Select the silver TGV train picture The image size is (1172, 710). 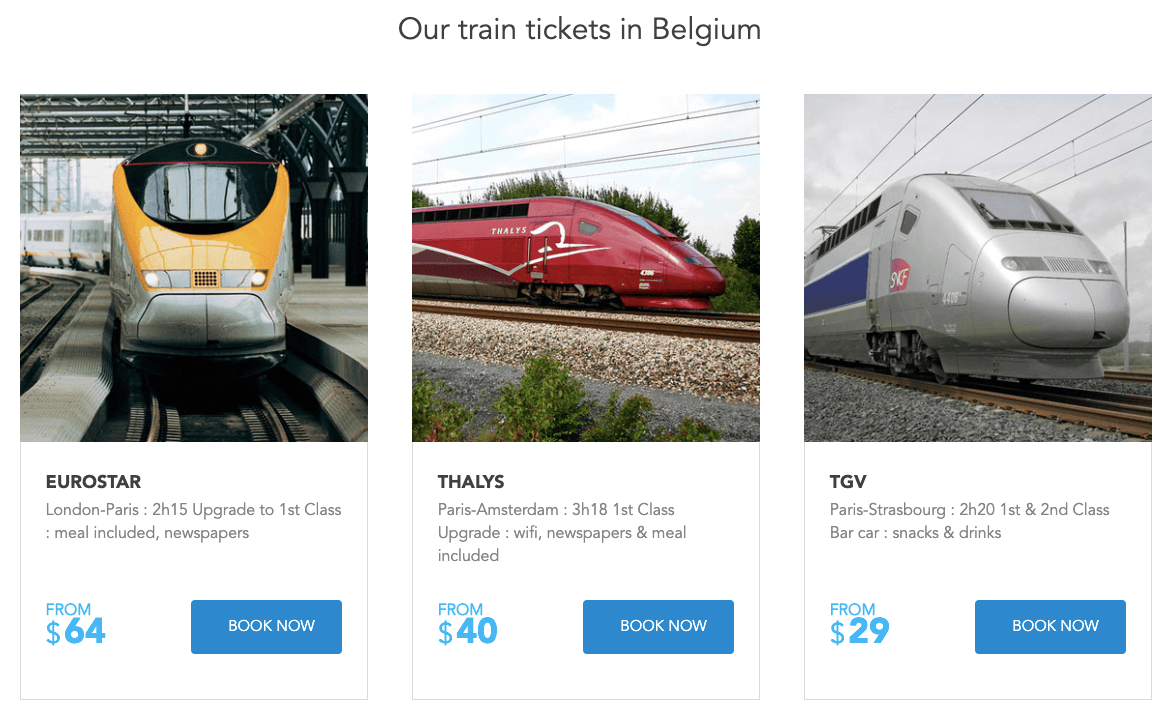click(x=977, y=268)
